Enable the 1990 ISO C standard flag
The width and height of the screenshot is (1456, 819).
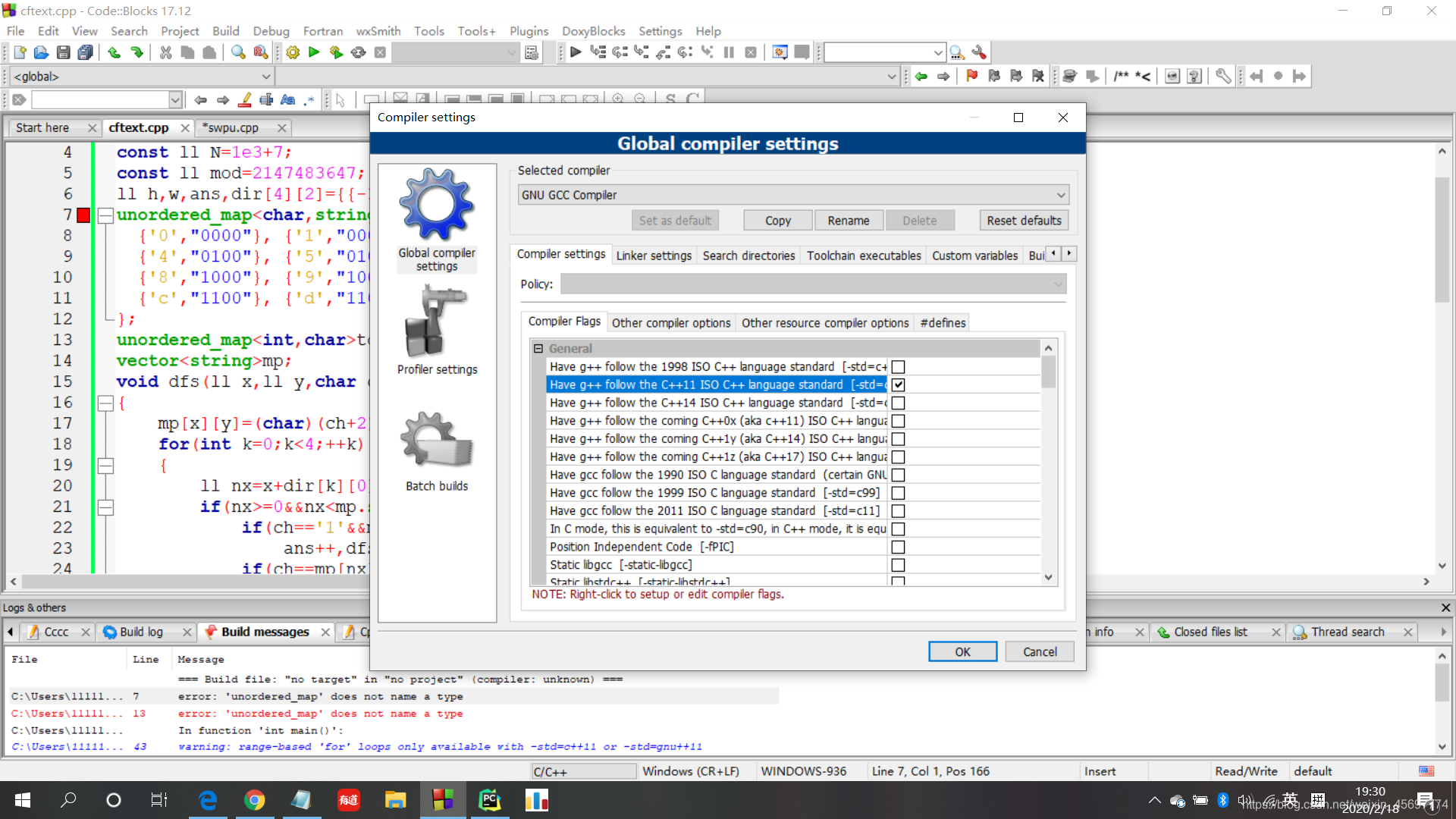click(x=898, y=475)
